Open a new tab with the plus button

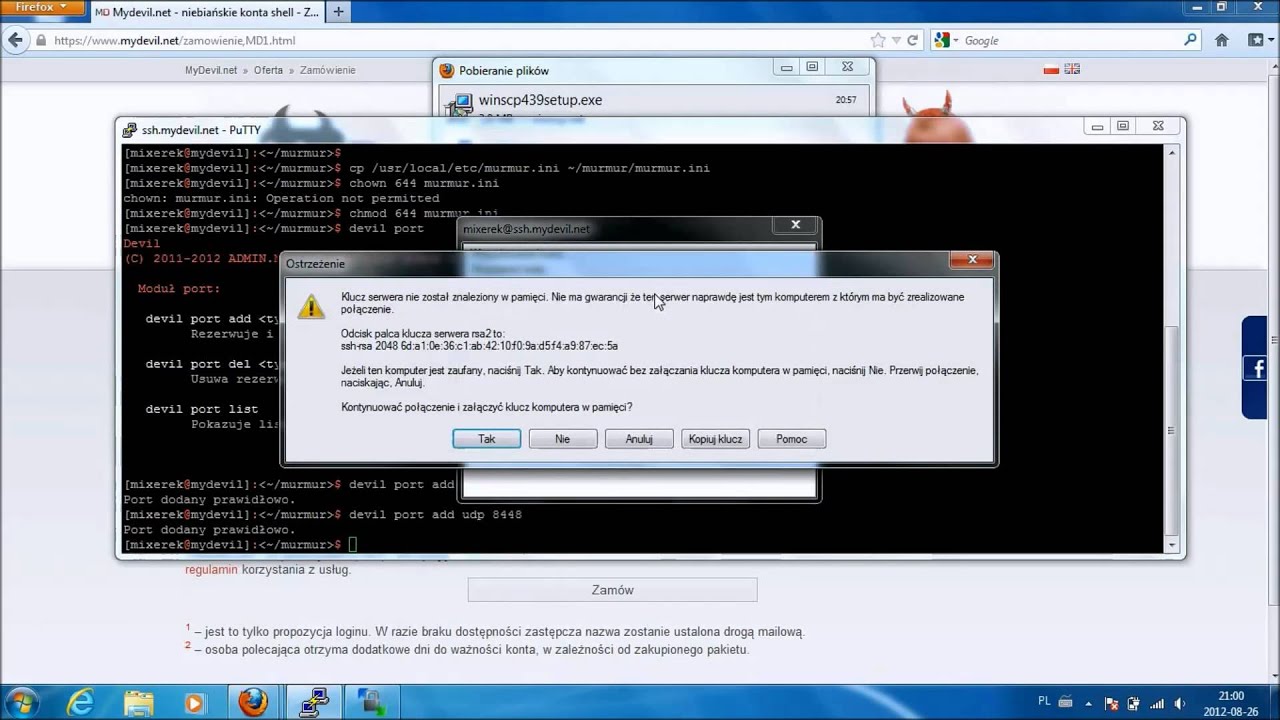[338, 12]
